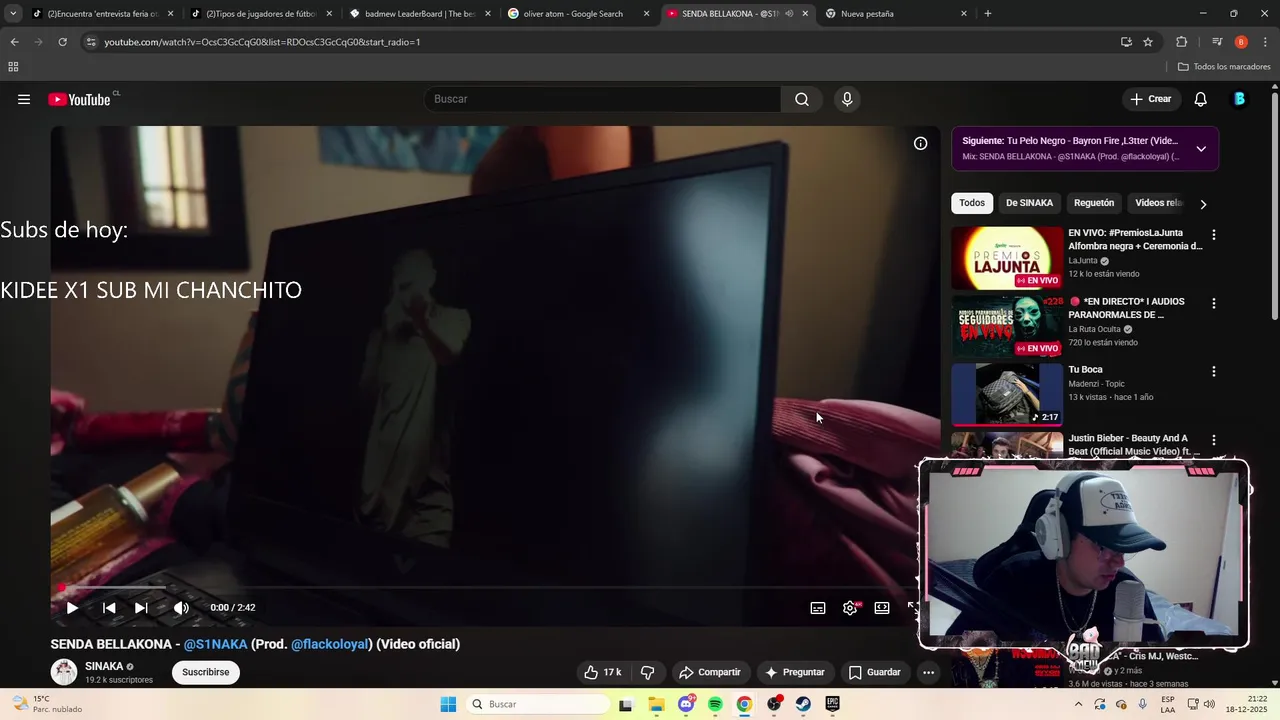This screenshot has width=1280, height=720.
Task: Open options for Audios Paranormales video
Action: pyautogui.click(x=1214, y=303)
